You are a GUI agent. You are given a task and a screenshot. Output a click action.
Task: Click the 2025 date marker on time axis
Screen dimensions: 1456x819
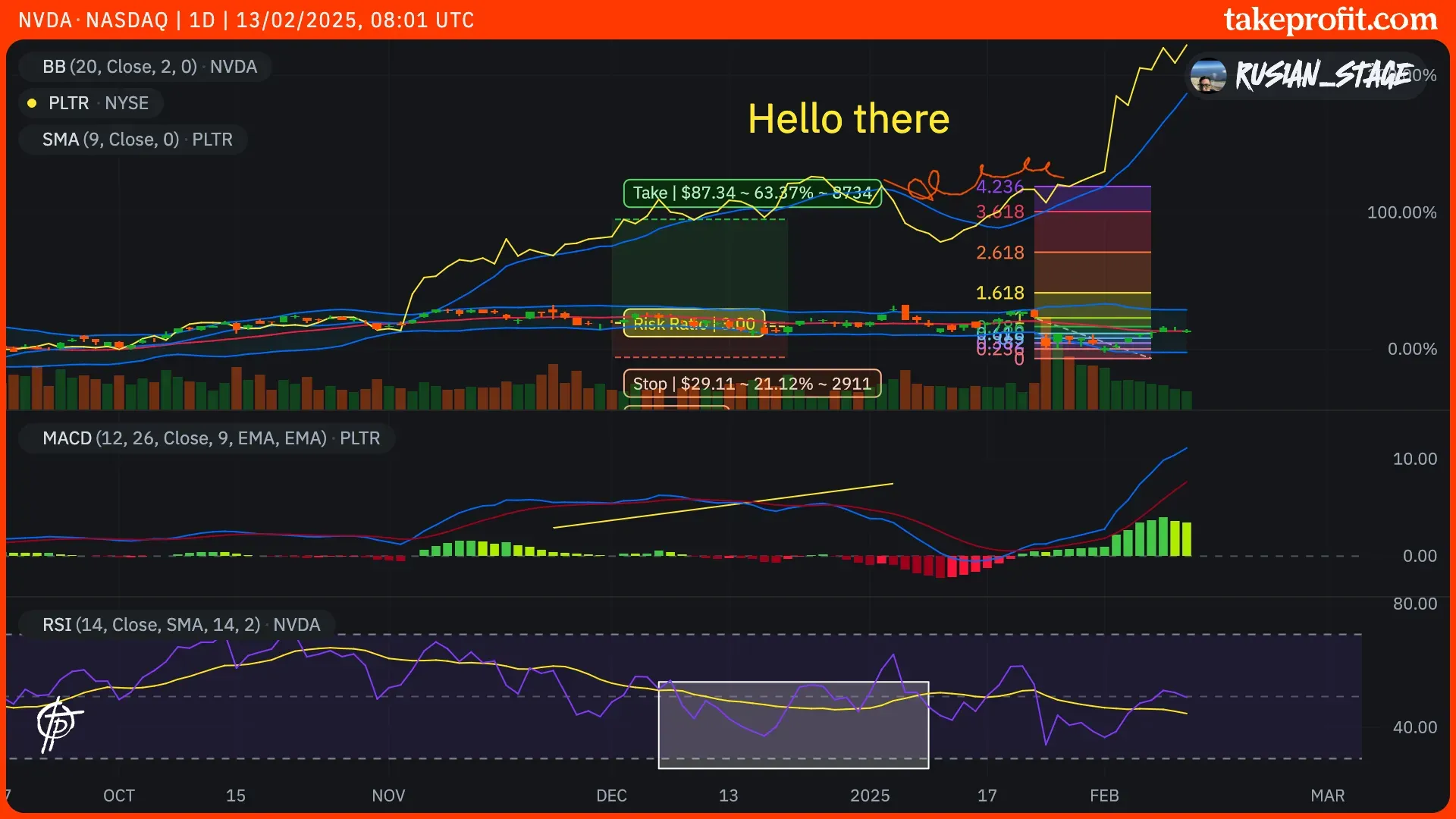(x=869, y=795)
